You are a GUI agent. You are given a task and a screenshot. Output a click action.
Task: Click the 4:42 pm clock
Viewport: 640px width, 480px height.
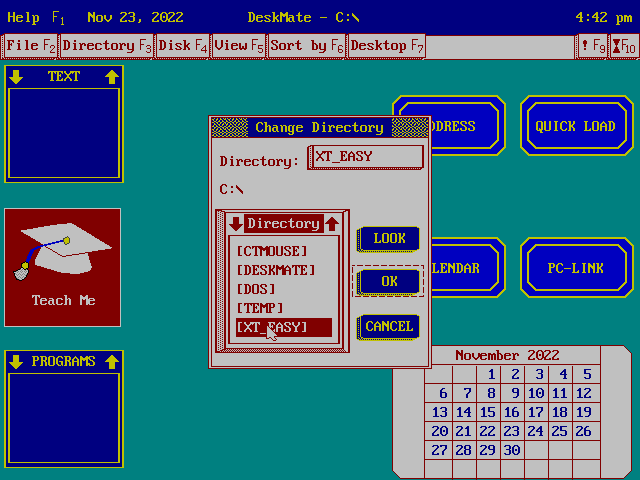click(x=604, y=18)
